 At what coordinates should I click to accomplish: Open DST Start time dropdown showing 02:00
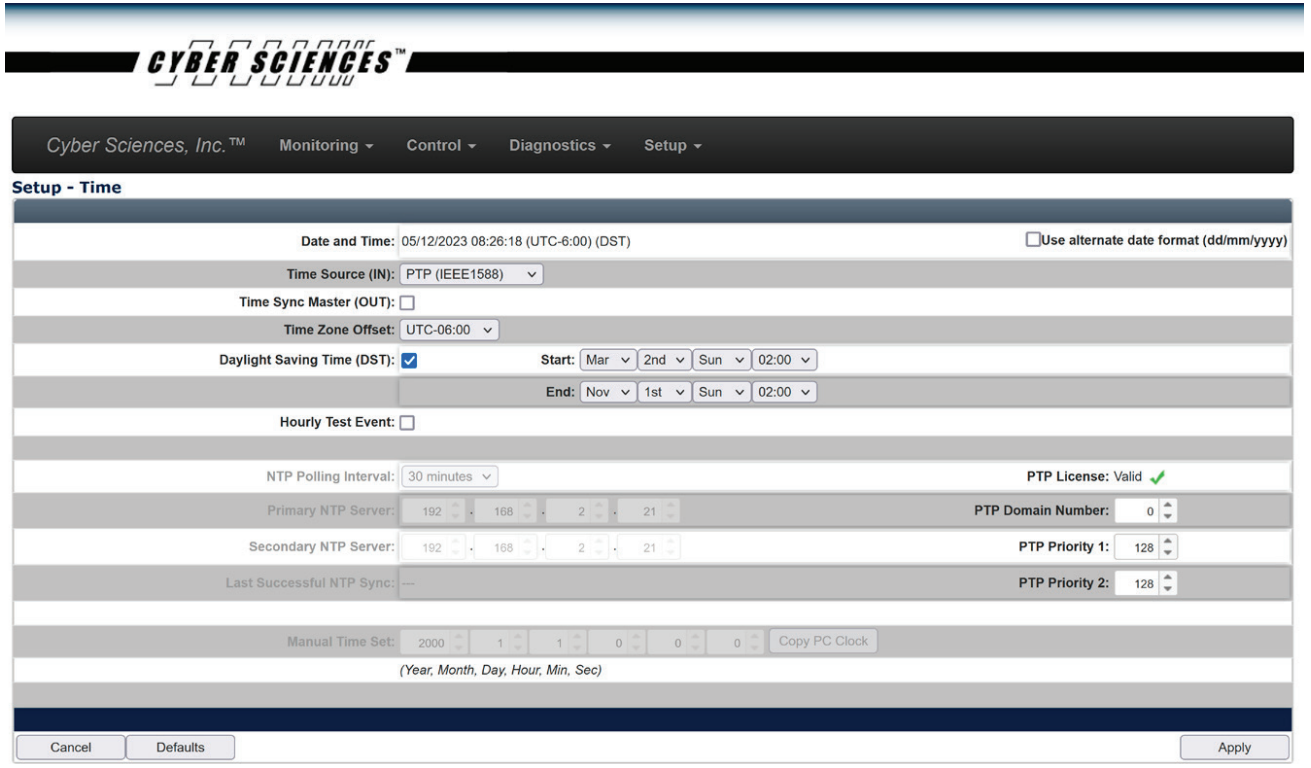[784, 359]
